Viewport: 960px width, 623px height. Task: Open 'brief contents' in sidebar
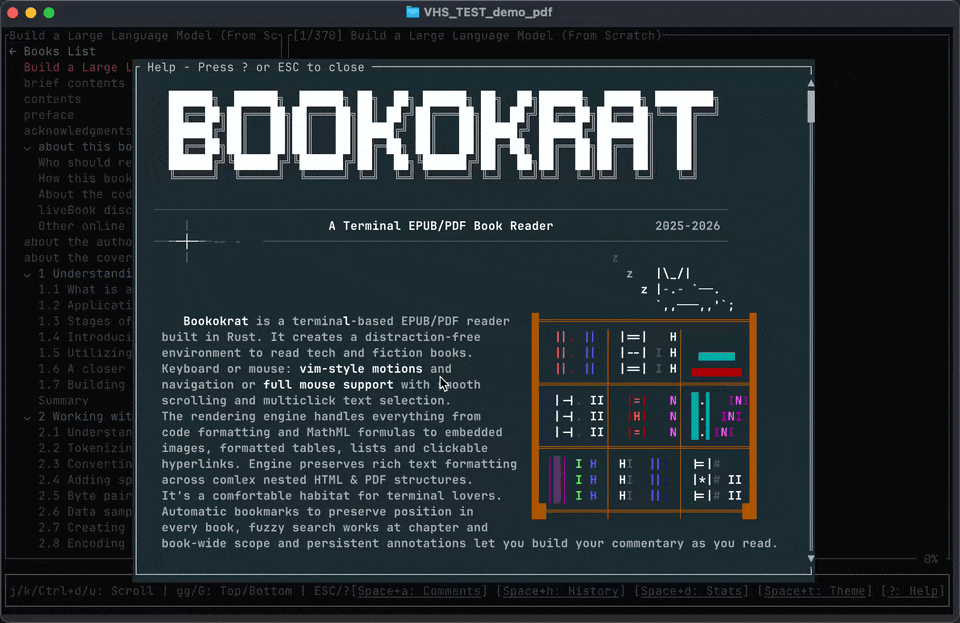pos(74,83)
